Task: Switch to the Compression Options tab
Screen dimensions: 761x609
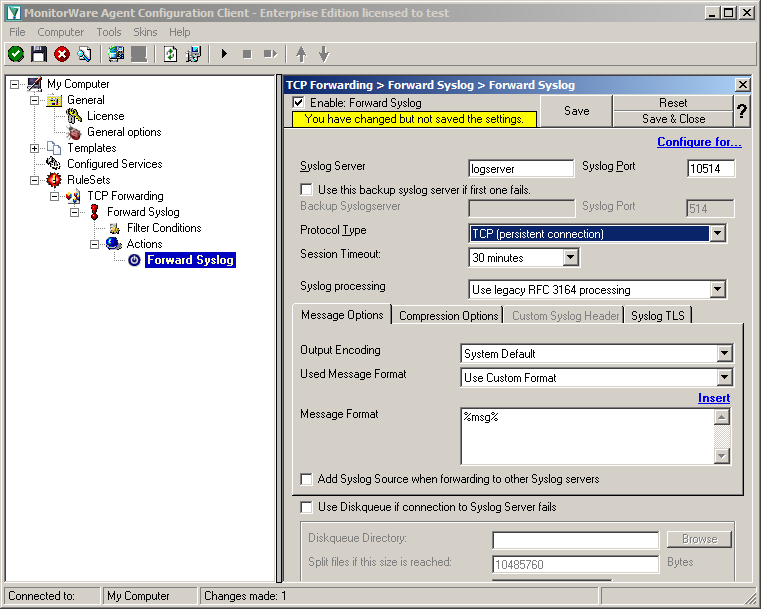Action: [448, 316]
